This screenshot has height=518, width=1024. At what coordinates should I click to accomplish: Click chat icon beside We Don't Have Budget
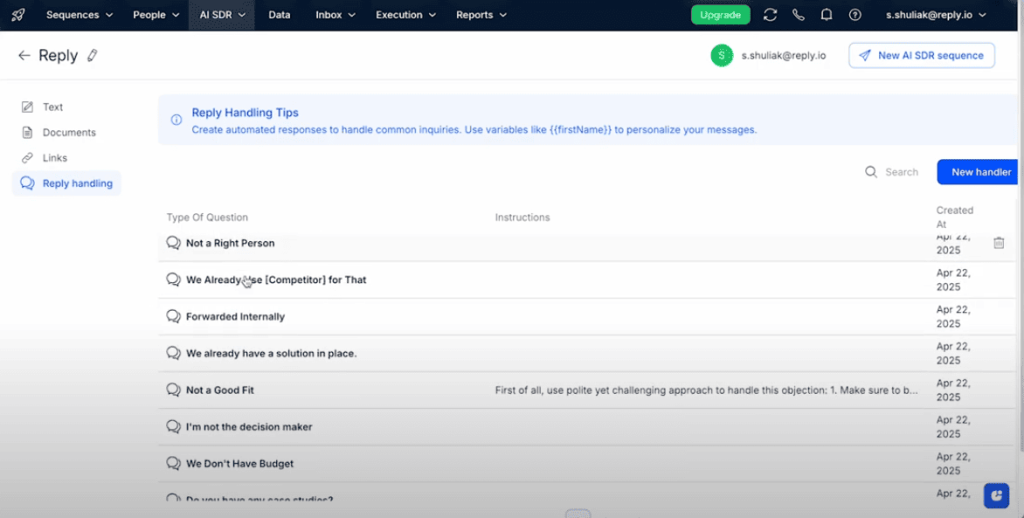(x=173, y=464)
